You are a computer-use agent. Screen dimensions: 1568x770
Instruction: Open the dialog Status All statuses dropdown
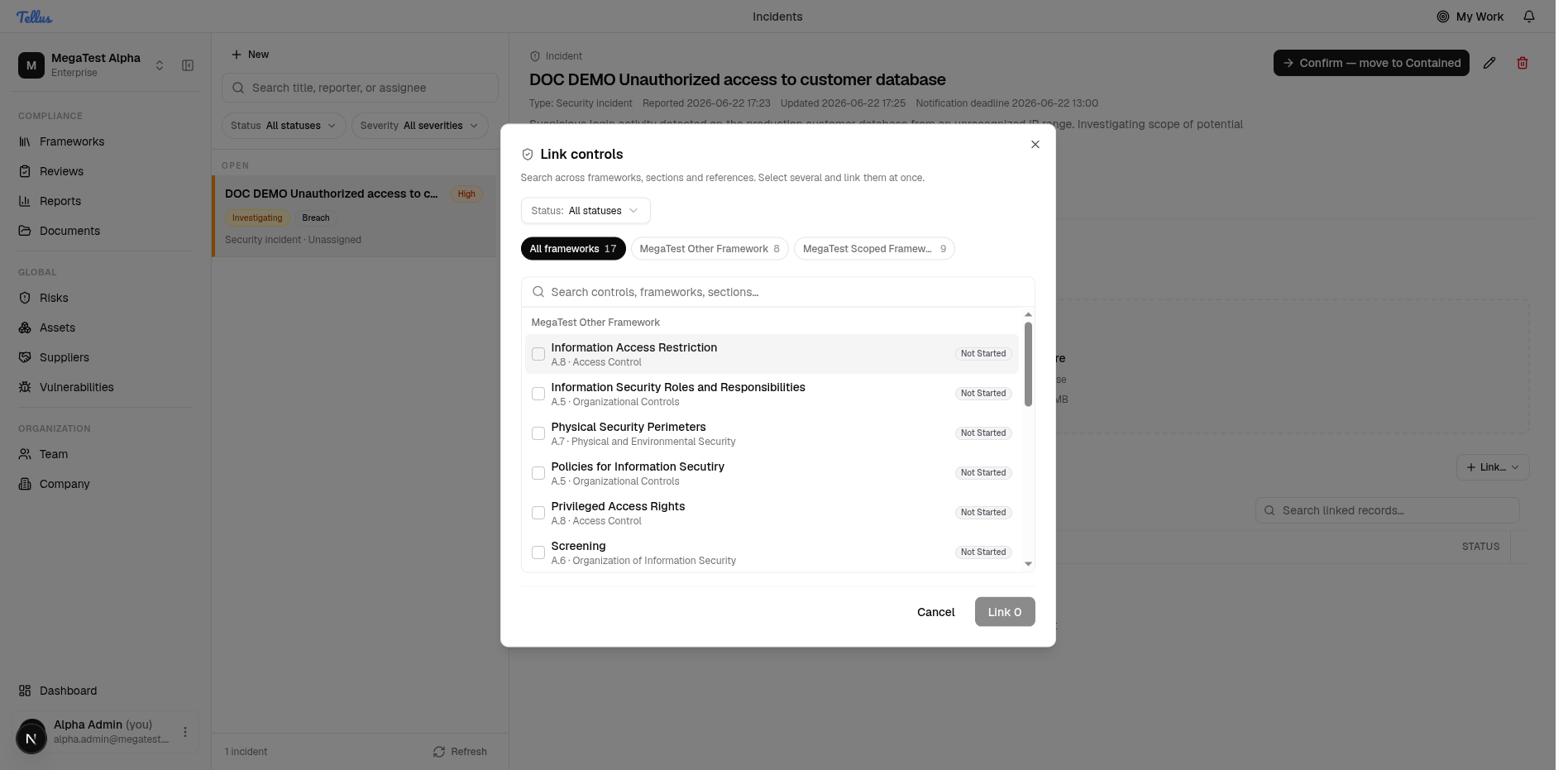(x=586, y=211)
